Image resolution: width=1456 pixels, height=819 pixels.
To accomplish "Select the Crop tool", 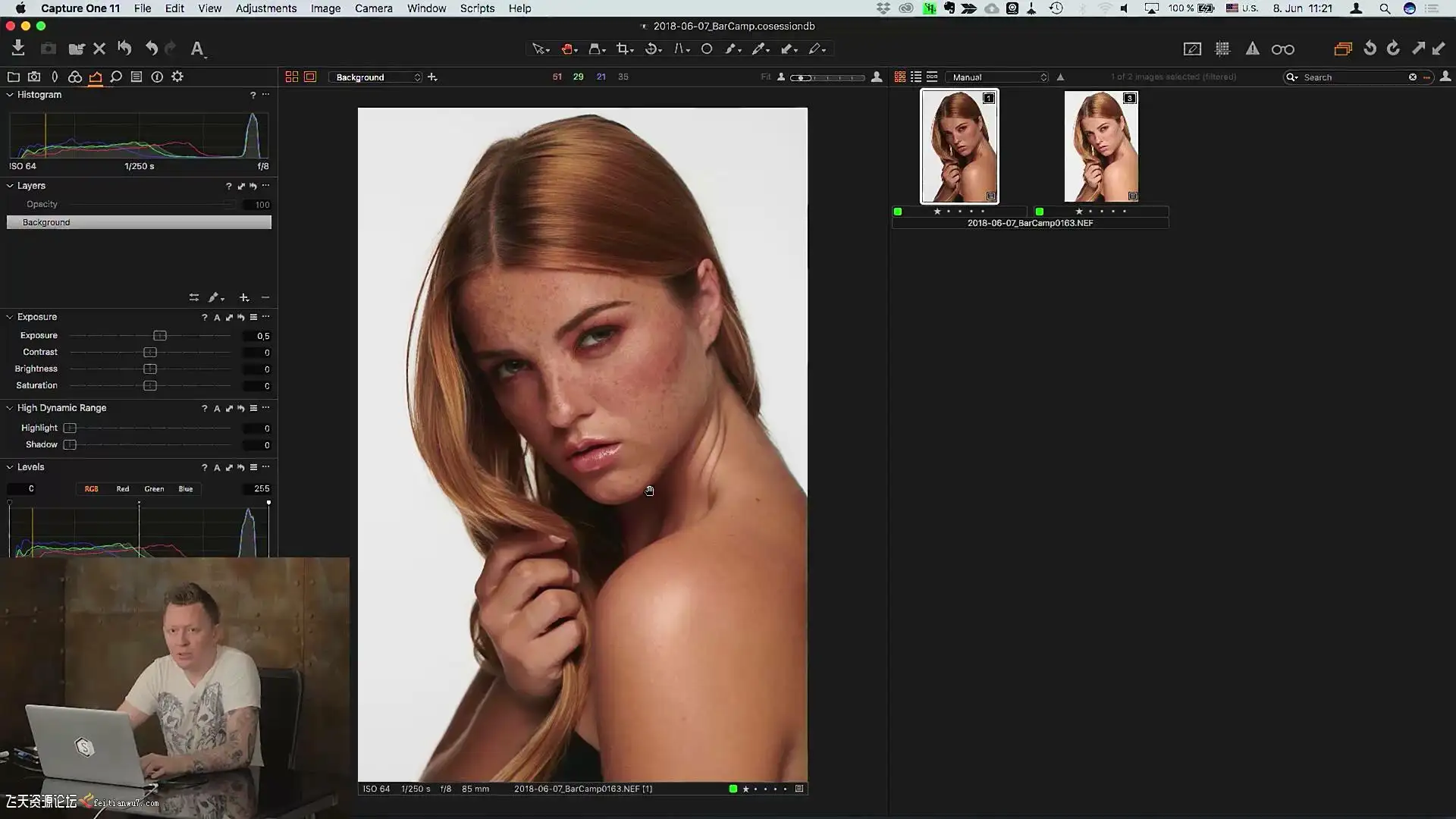I will tap(623, 49).
